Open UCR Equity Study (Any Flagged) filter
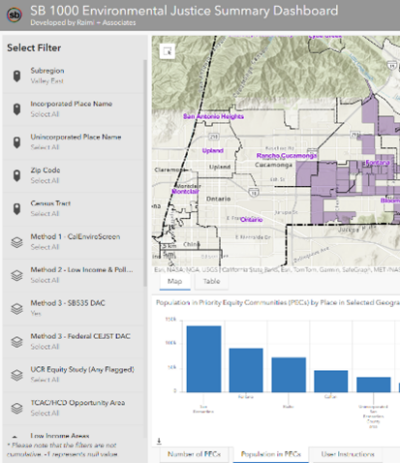The height and width of the screenshot is (463, 400). 73,375
